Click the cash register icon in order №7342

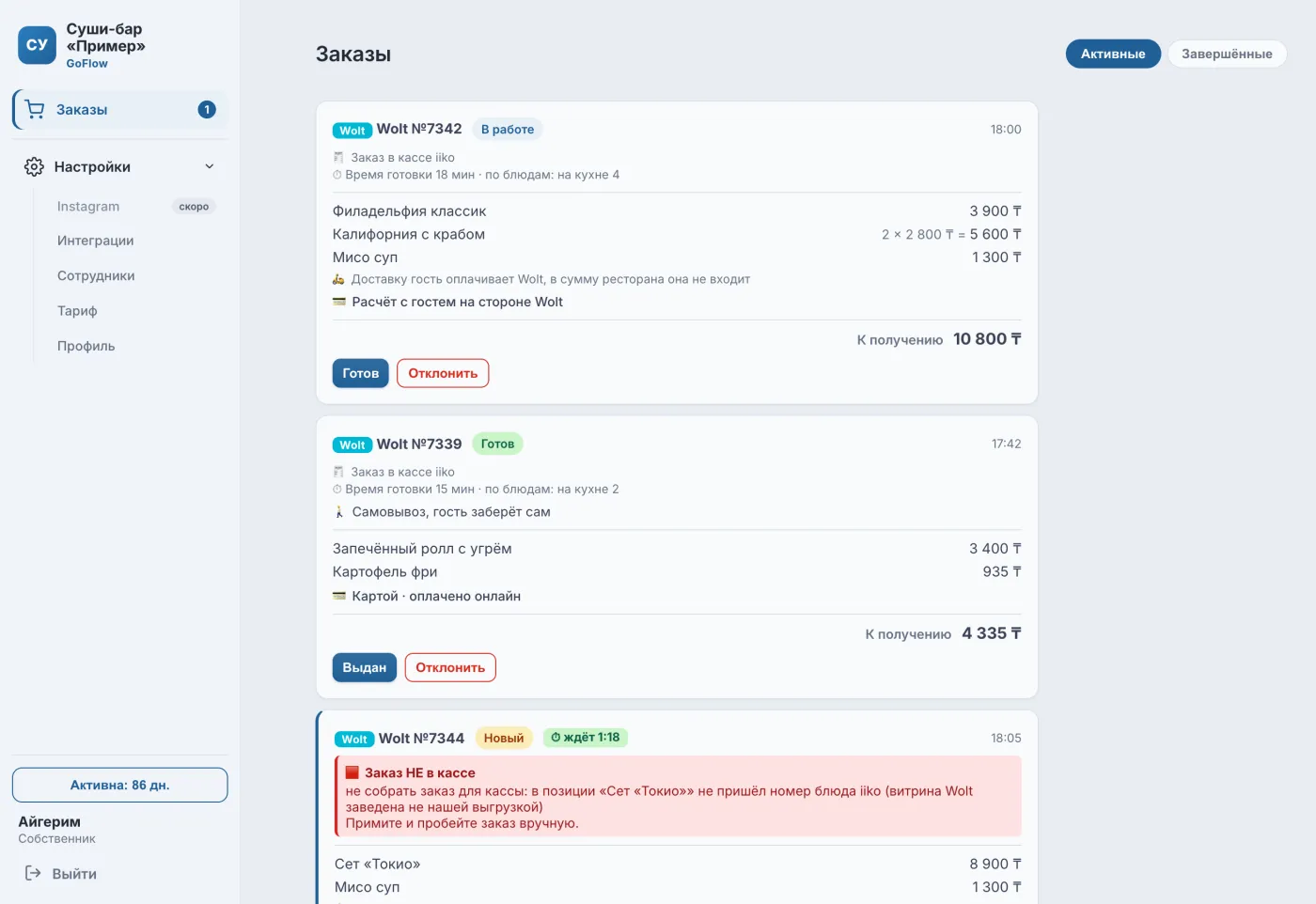338,158
